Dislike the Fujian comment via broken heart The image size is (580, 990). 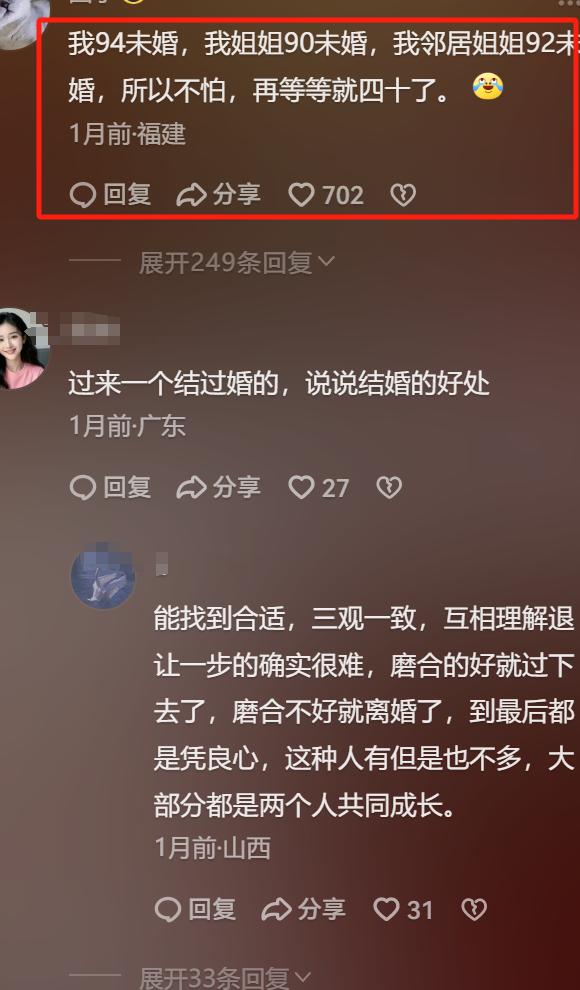point(403,195)
